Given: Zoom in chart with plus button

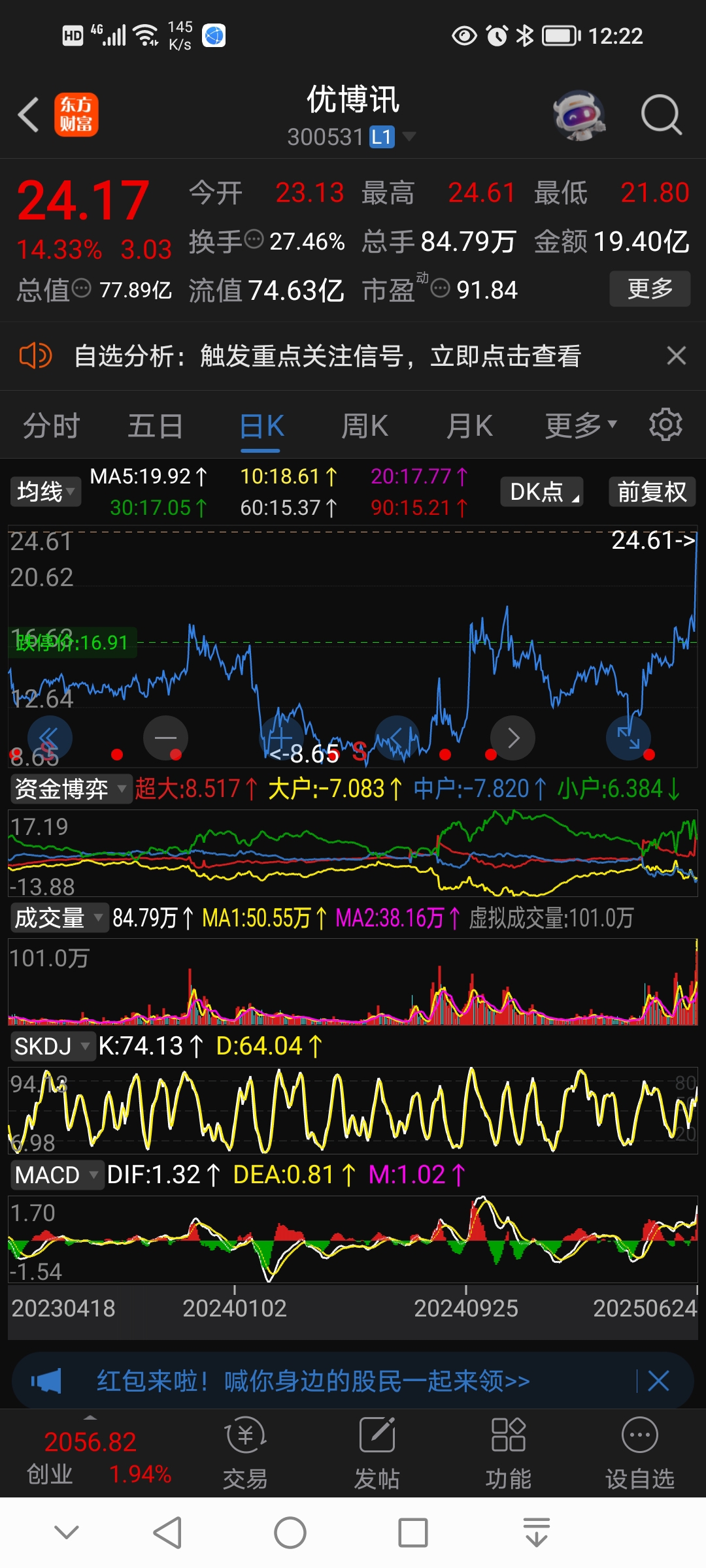Looking at the screenshot, I should click(281, 738).
